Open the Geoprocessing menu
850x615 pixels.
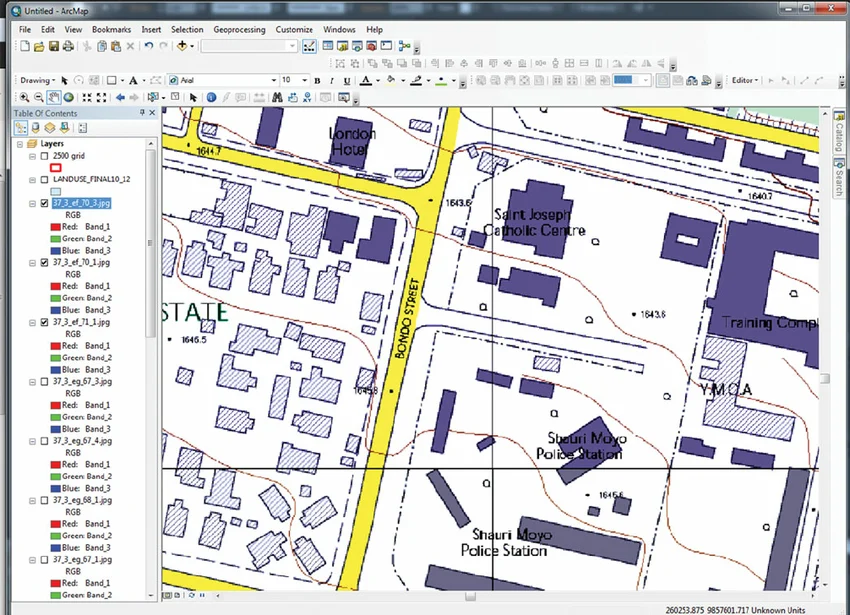point(239,29)
